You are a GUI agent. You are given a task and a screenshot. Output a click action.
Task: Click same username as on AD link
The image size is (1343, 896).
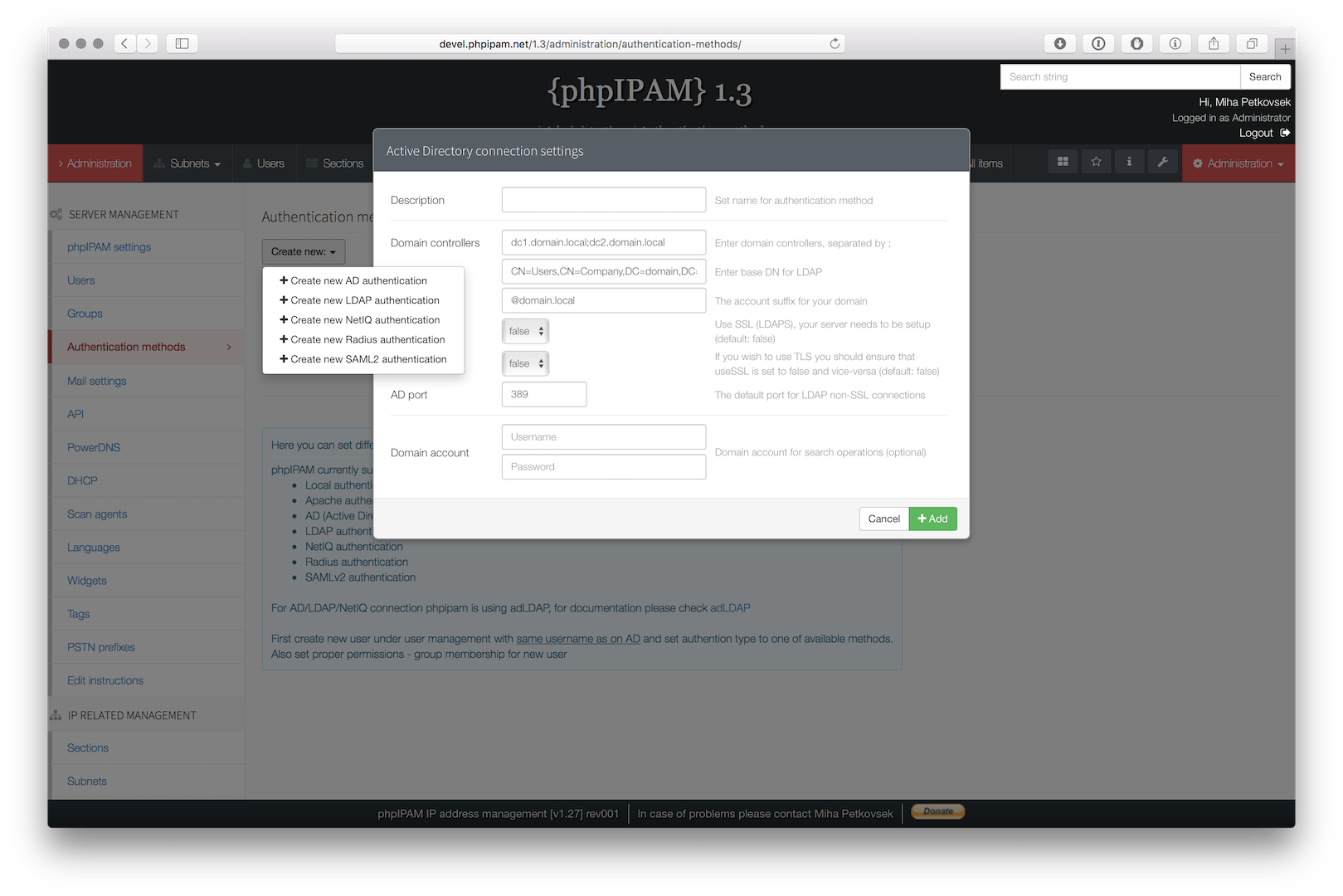(578, 639)
